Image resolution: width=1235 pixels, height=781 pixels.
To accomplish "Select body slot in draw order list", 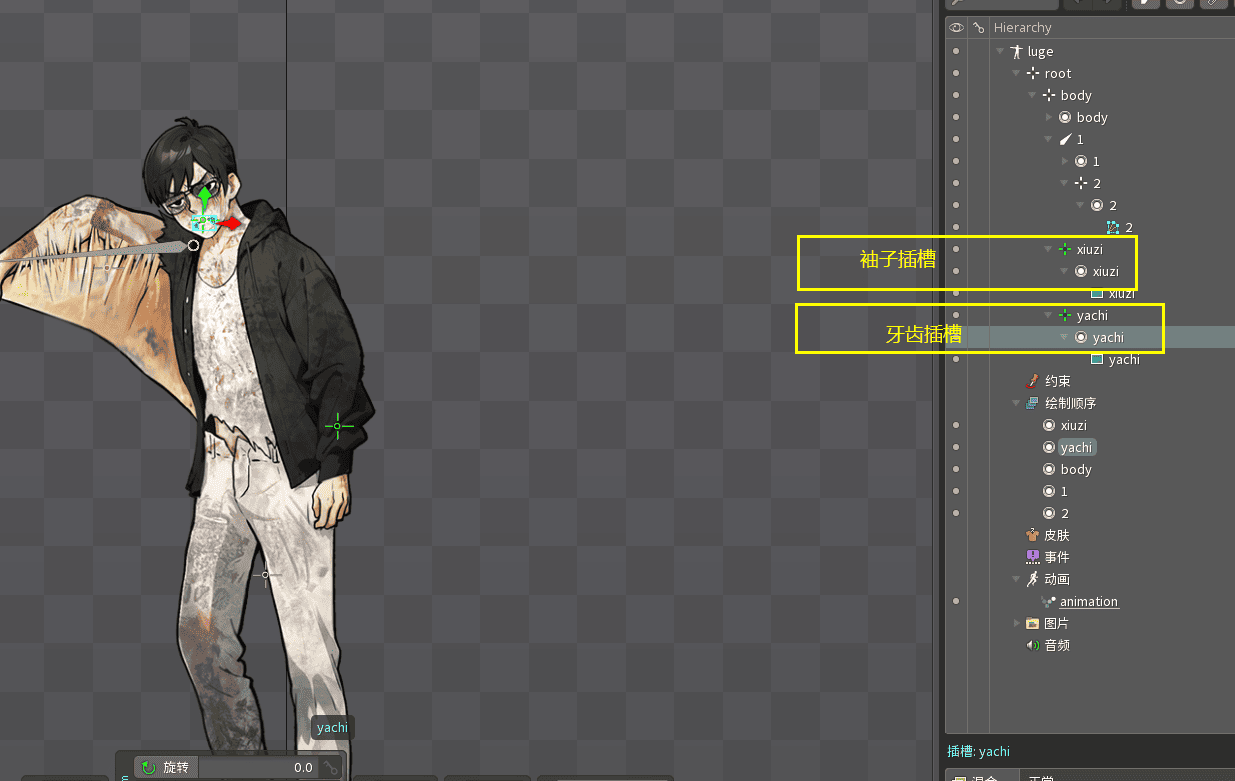I will [x=1075, y=469].
